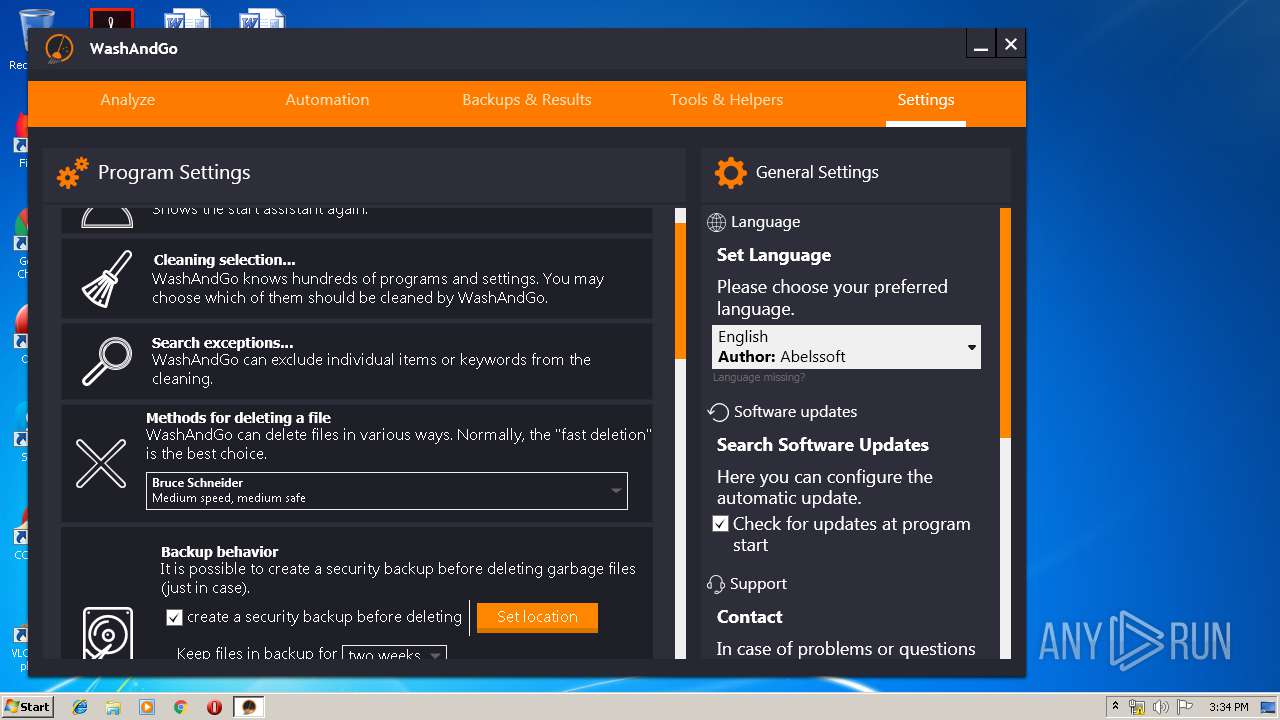Select the Settings tab
The height and width of the screenshot is (720, 1280).
tap(926, 100)
